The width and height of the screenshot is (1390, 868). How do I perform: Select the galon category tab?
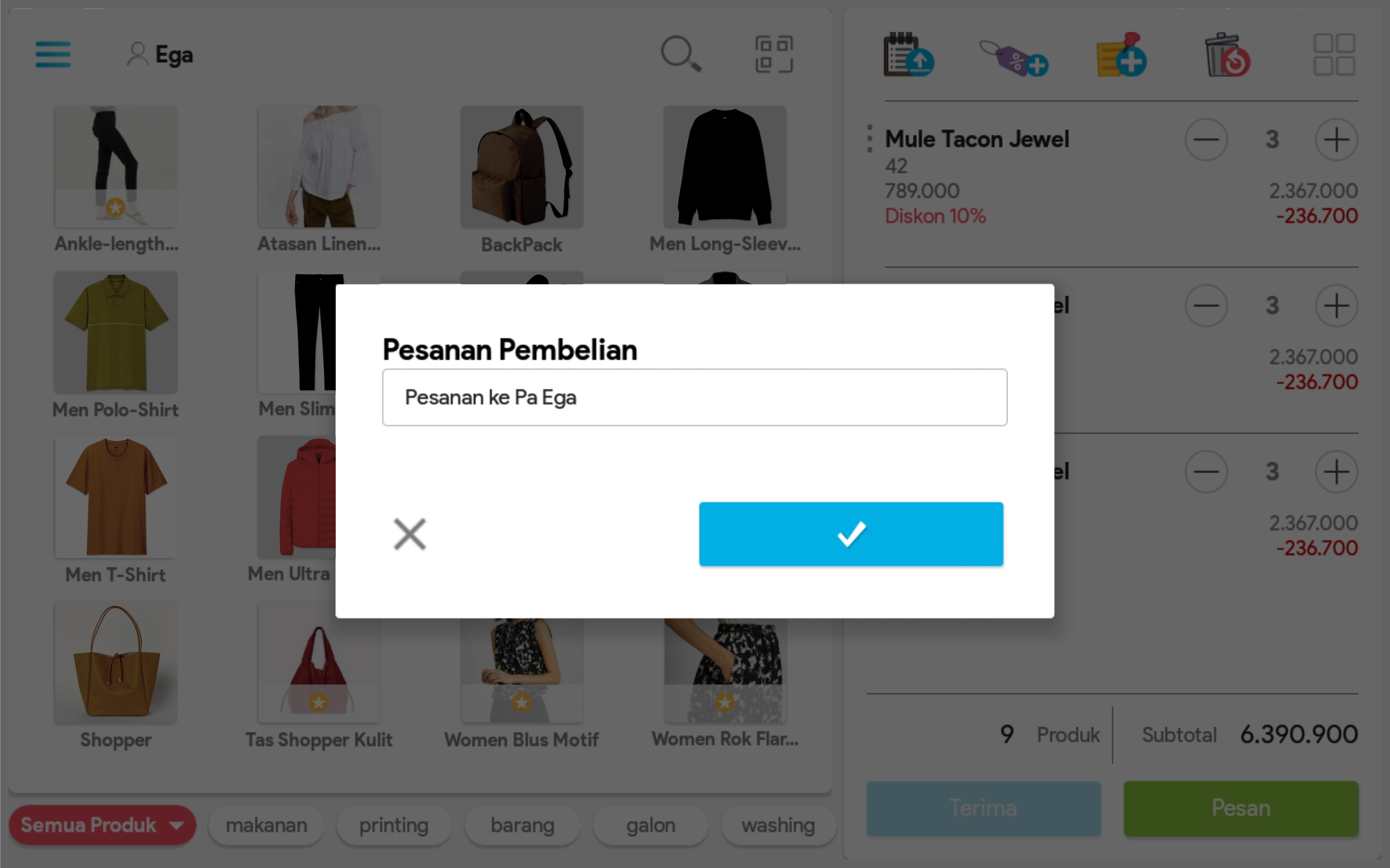click(x=650, y=825)
